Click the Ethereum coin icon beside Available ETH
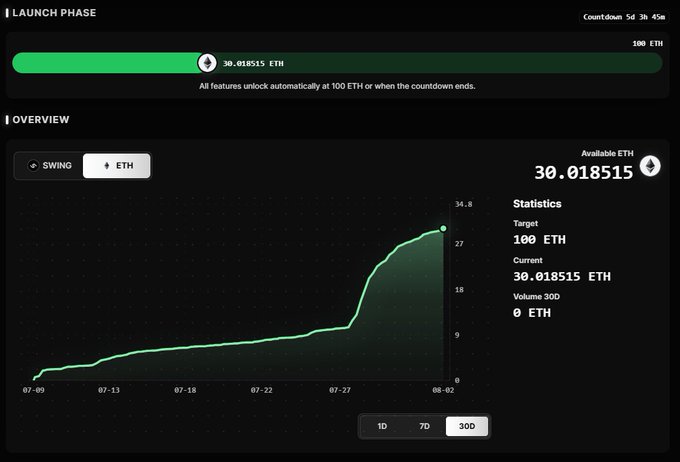680x462 pixels. 650,166
